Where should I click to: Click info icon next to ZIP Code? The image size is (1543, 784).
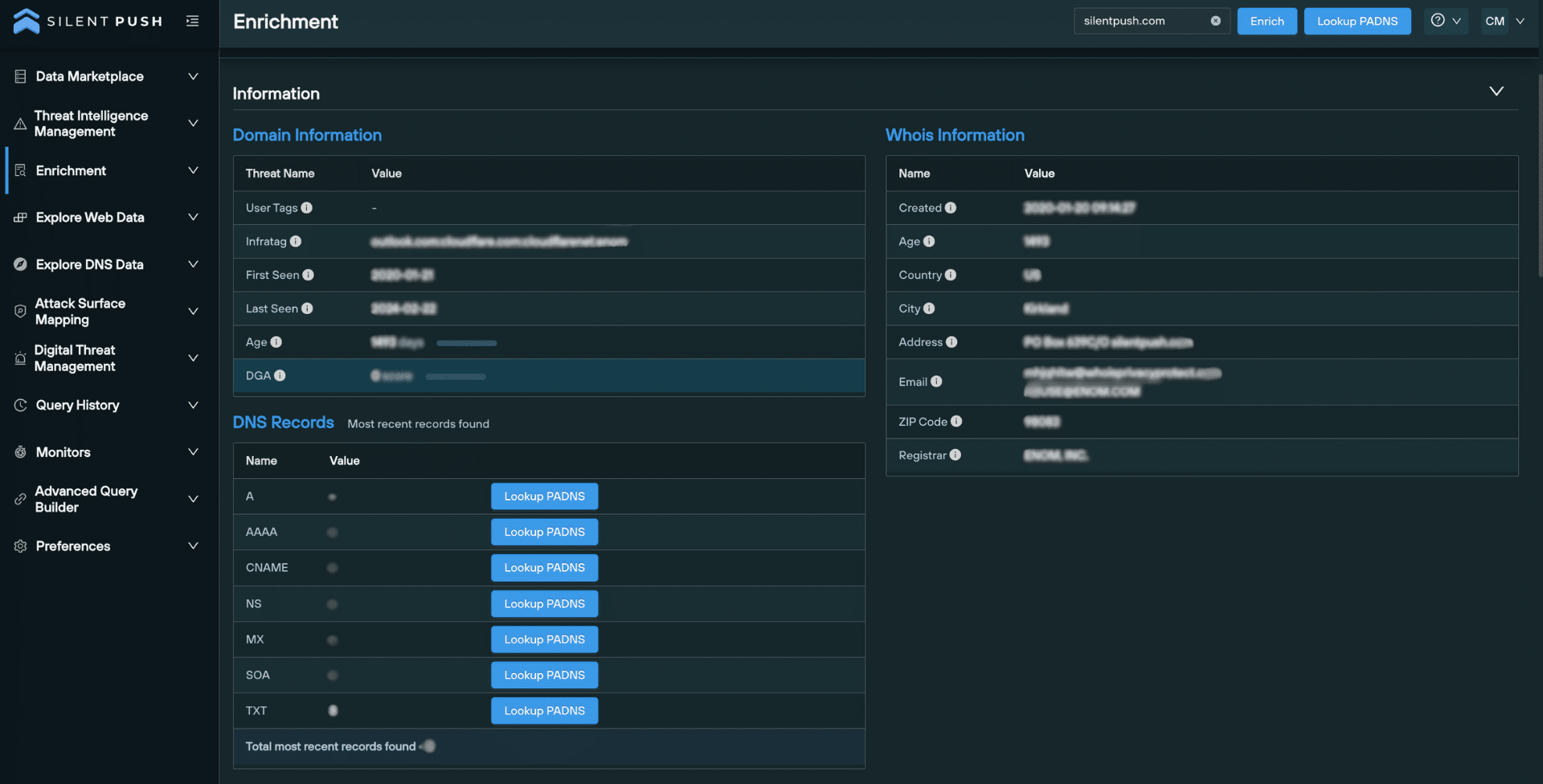(x=956, y=422)
